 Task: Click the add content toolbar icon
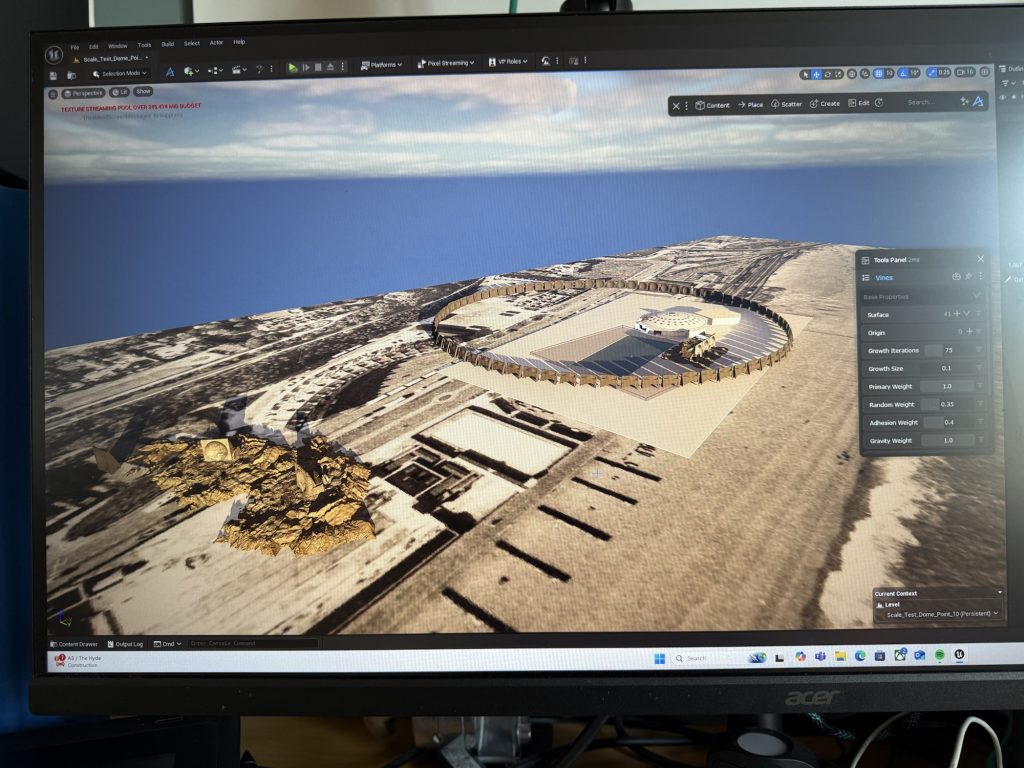pos(187,71)
